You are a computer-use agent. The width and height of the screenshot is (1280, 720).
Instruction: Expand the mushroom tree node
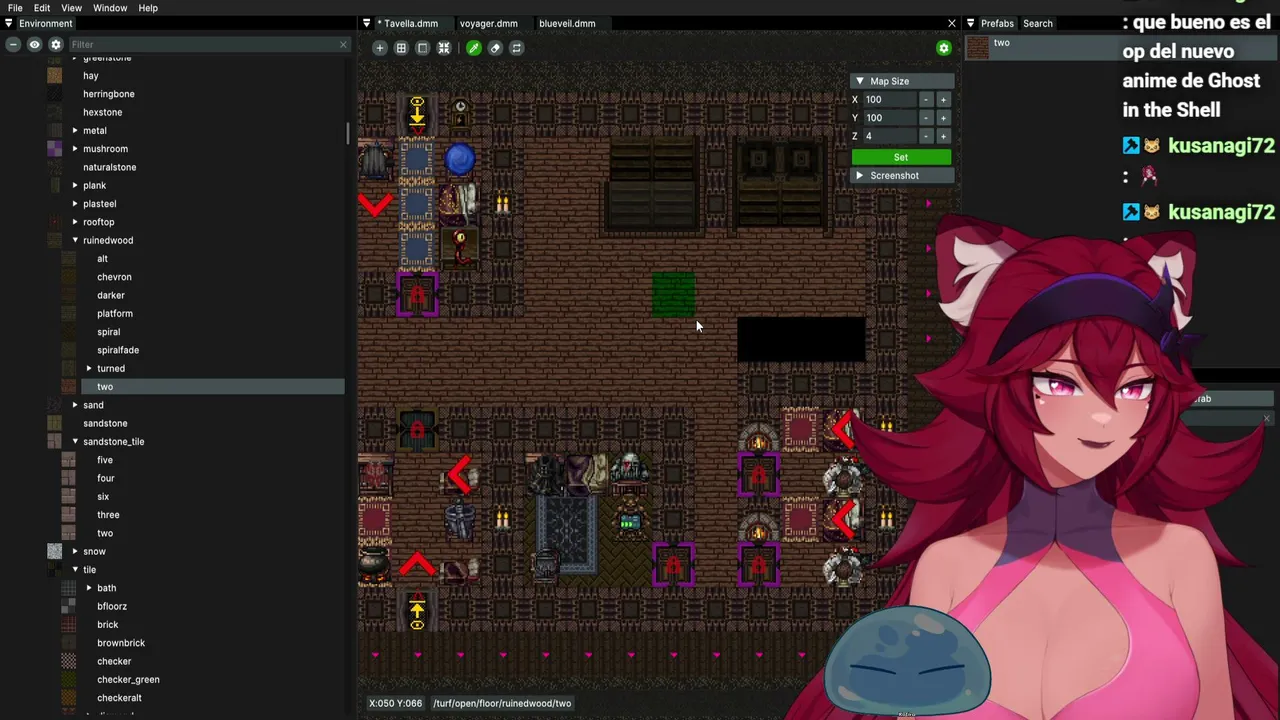[75, 149]
